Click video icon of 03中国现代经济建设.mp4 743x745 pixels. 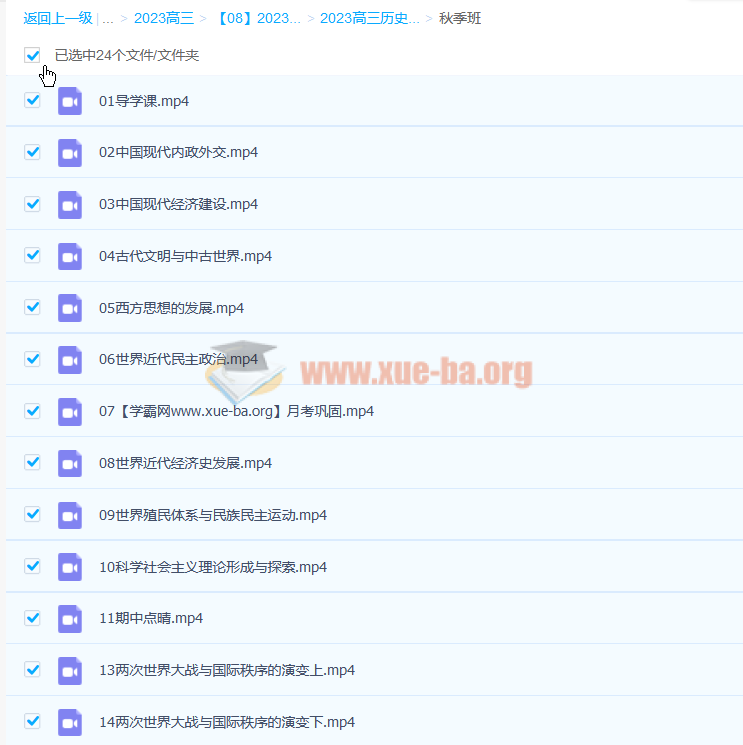point(70,205)
